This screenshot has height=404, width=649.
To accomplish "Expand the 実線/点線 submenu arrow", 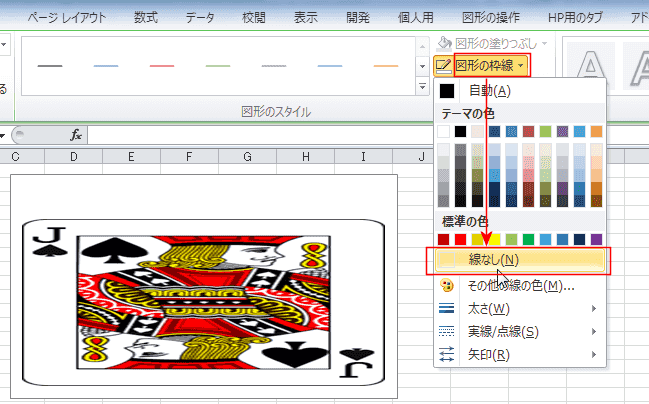I will point(594,332).
